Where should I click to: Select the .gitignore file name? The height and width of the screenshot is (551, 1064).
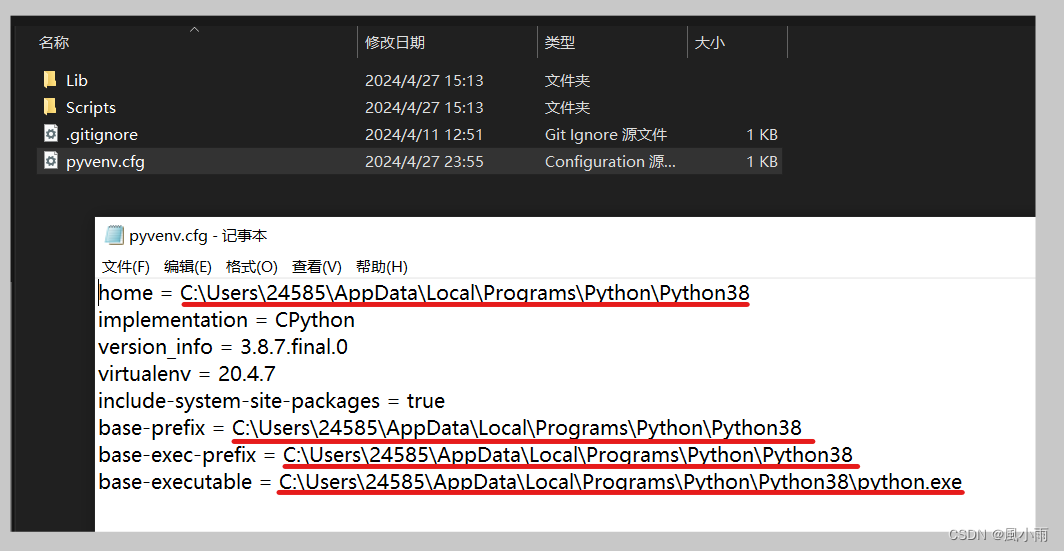102,134
